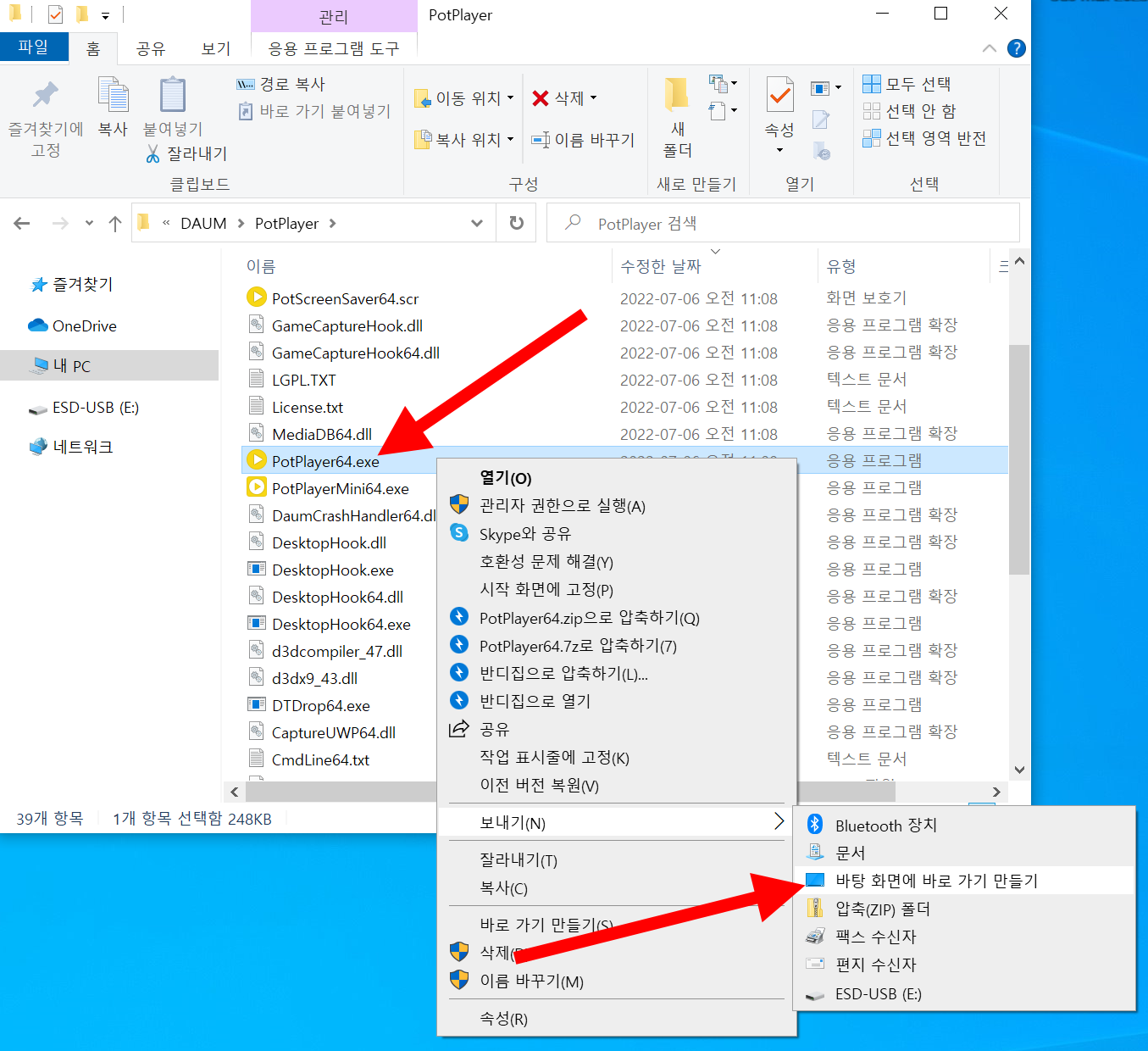Click Select all (모두 선택)
Image resolution: width=1148 pixels, height=1051 pixels.
tap(907, 84)
